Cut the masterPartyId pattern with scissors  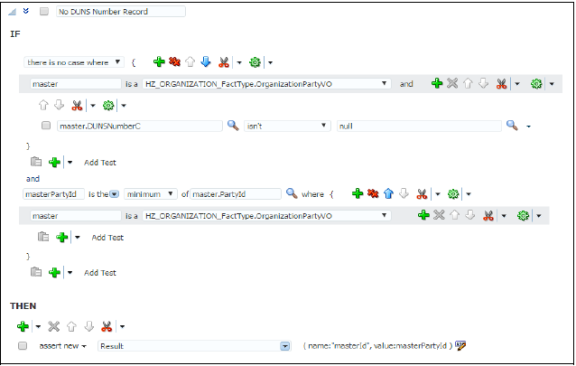click(x=422, y=194)
